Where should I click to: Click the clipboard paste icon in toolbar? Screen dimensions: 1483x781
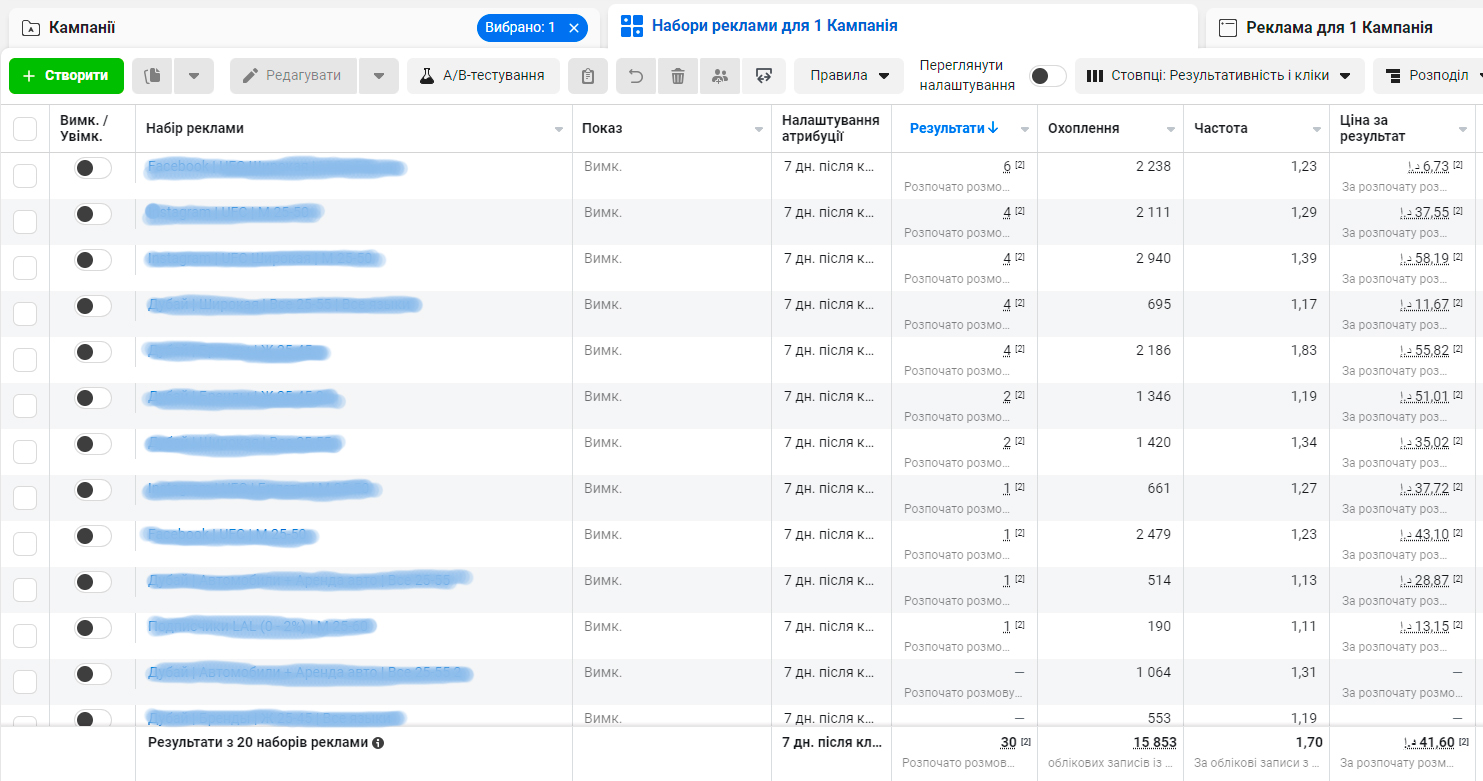[588, 76]
